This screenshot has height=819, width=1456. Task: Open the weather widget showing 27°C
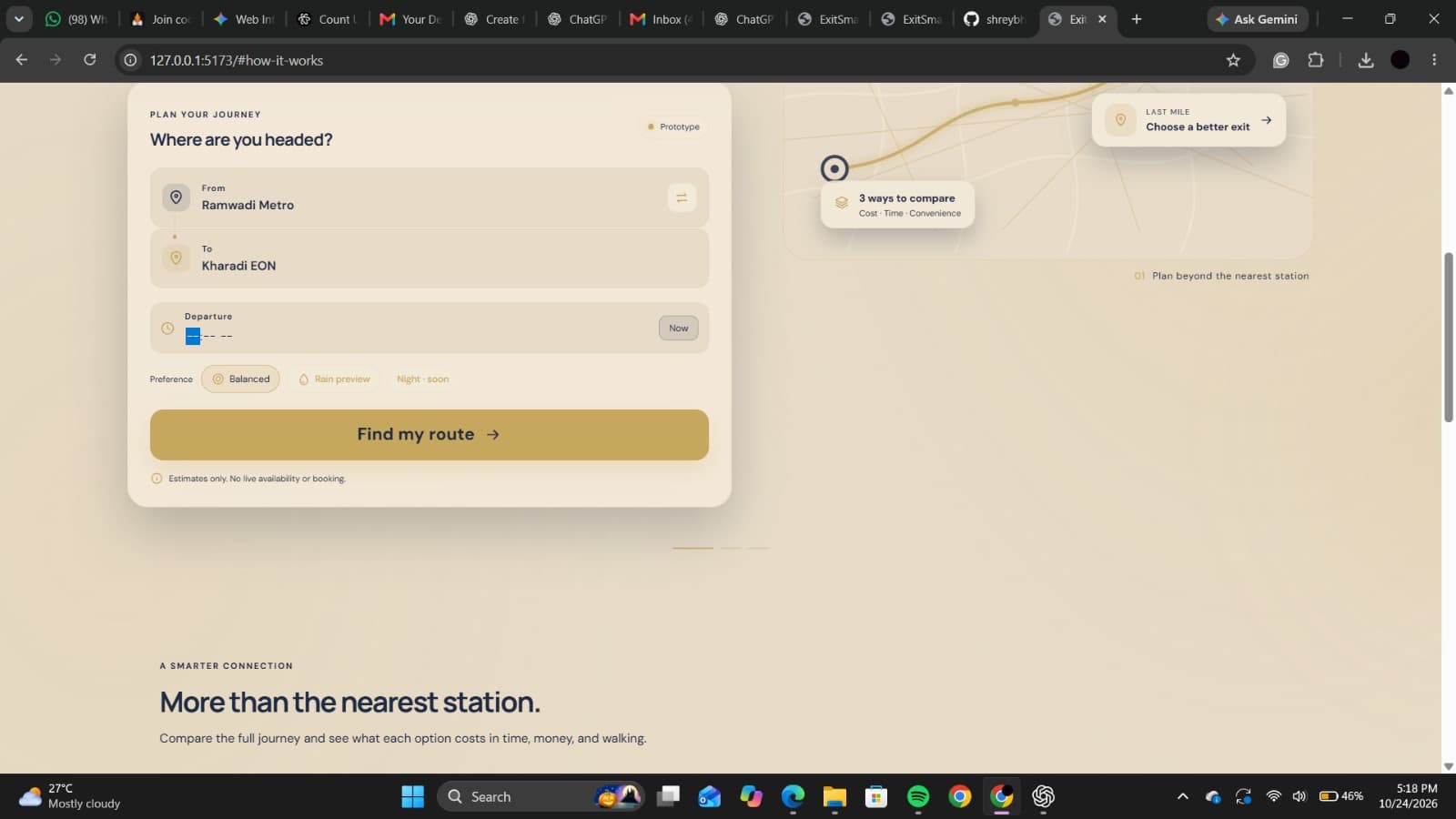pyautogui.click(x=70, y=796)
